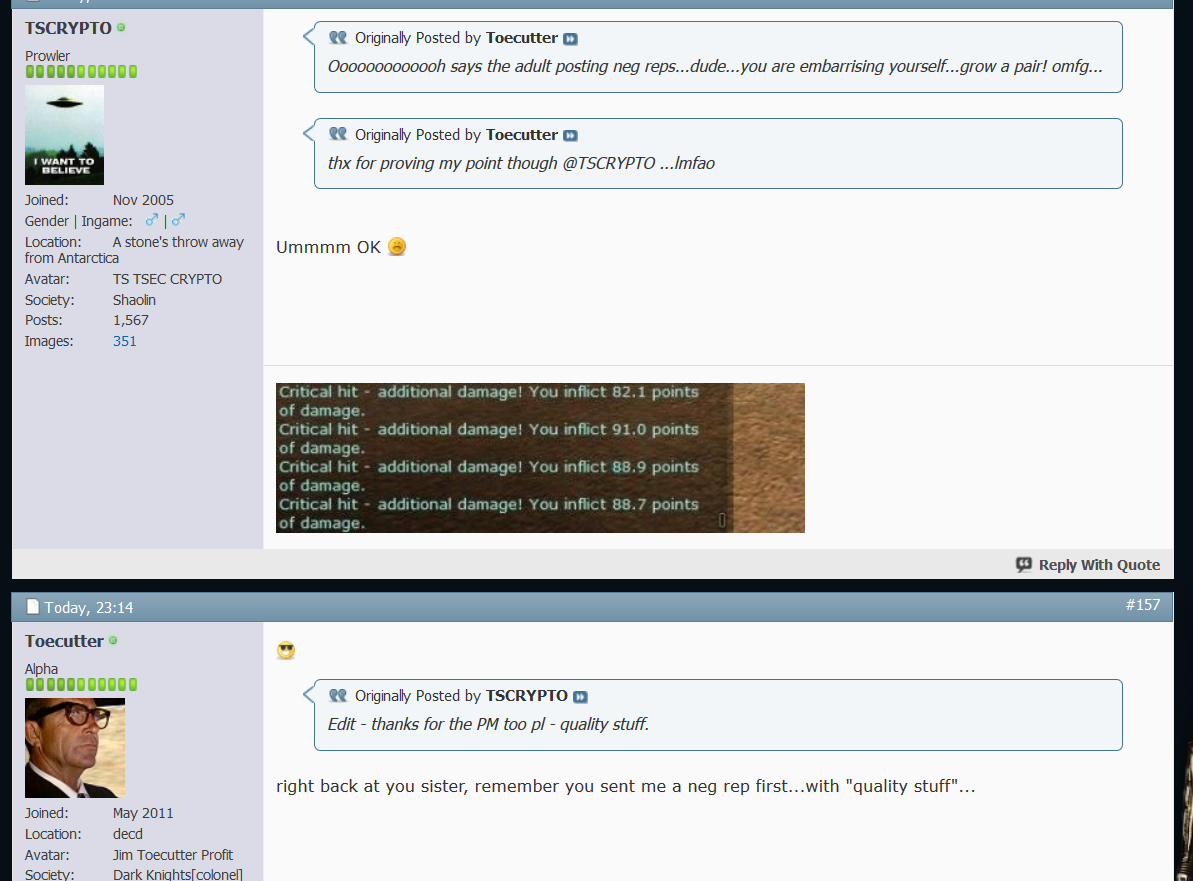Click Toecutter's green online status dot

click(x=113, y=641)
